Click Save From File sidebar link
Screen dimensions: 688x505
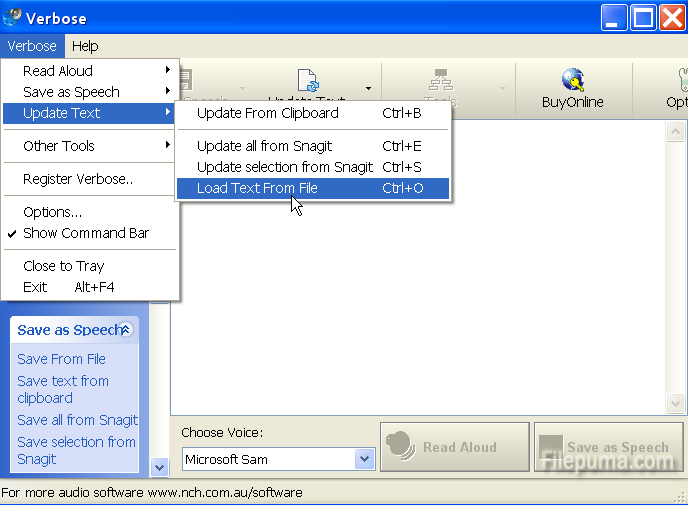pyautogui.click(x=61, y=359)
